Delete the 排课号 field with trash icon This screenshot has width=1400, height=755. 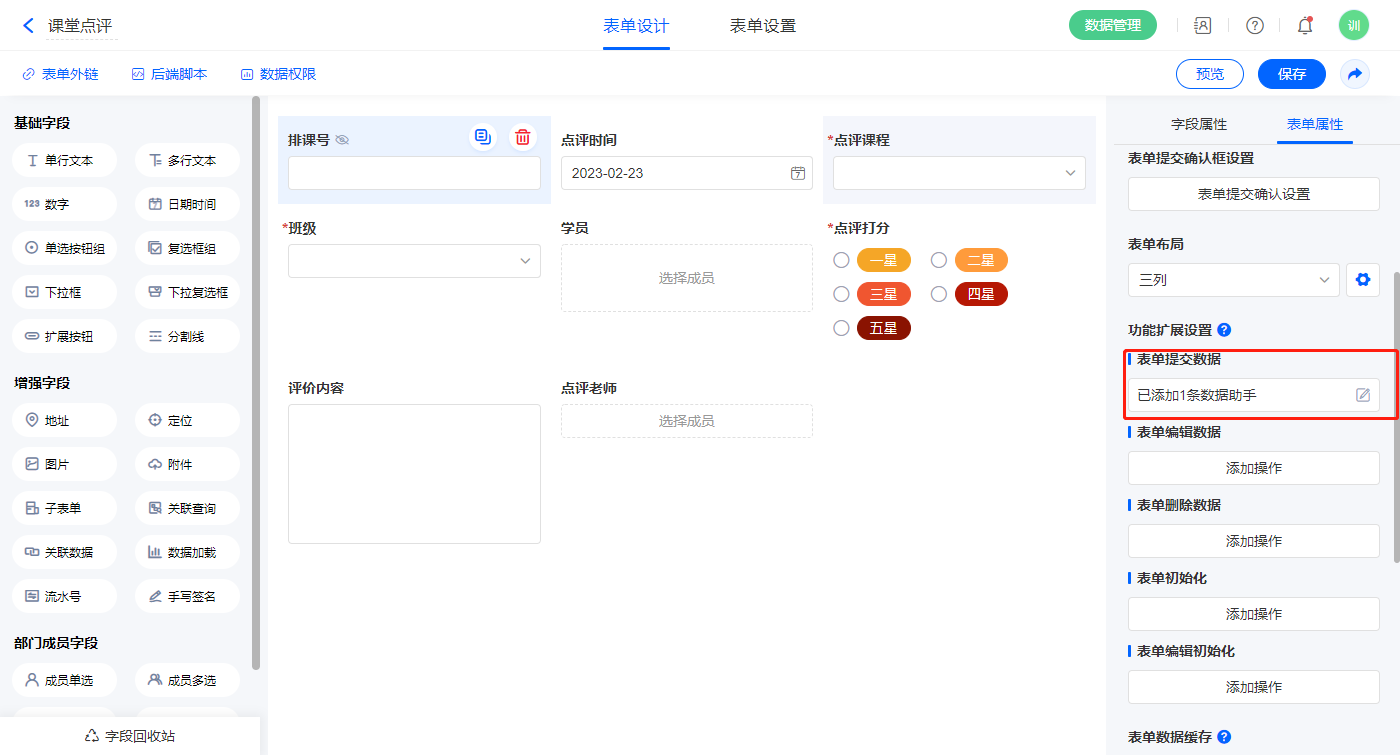[522, 137]
